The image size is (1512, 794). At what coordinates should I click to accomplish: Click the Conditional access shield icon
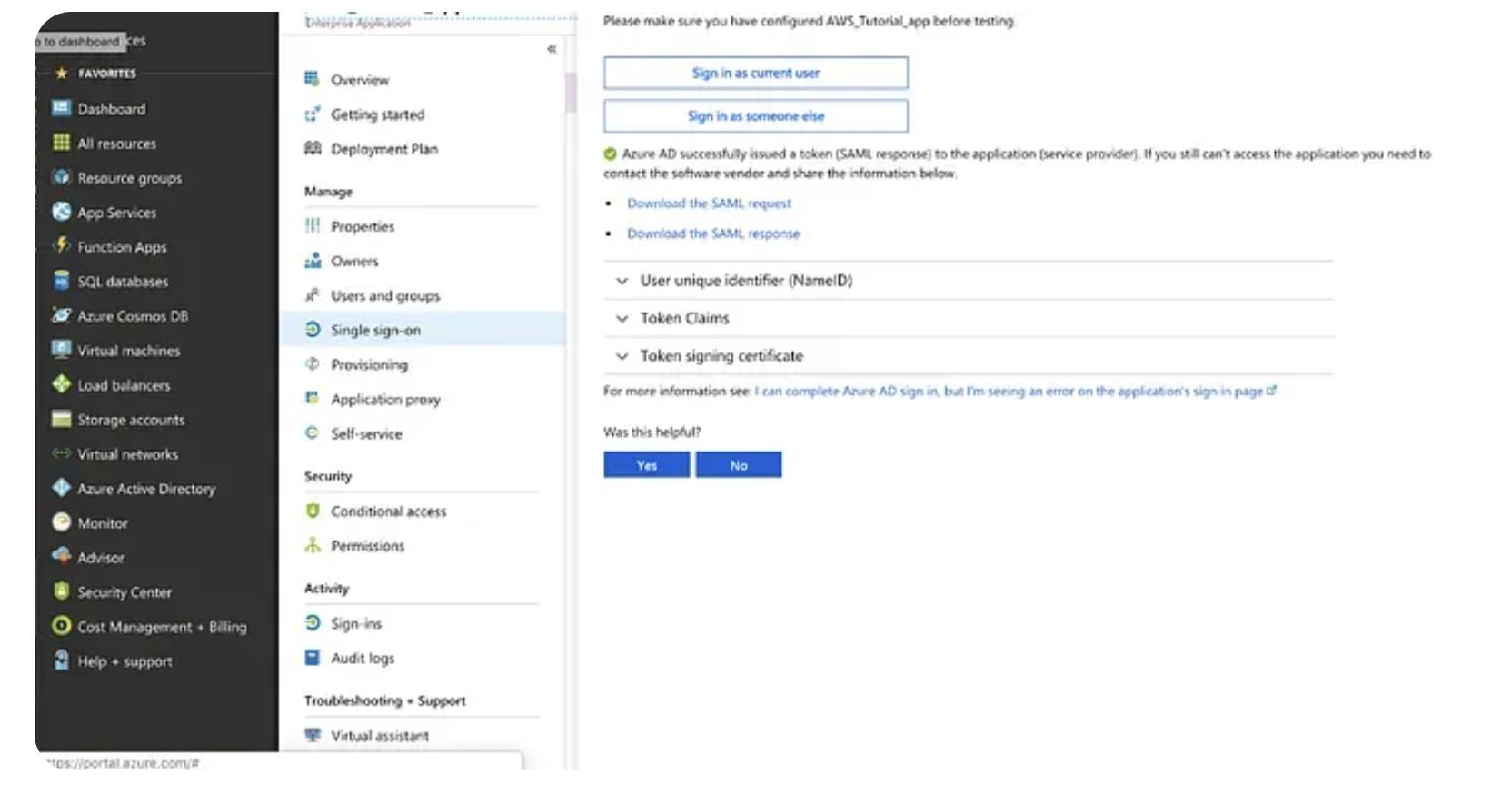[x=313, y=511]
